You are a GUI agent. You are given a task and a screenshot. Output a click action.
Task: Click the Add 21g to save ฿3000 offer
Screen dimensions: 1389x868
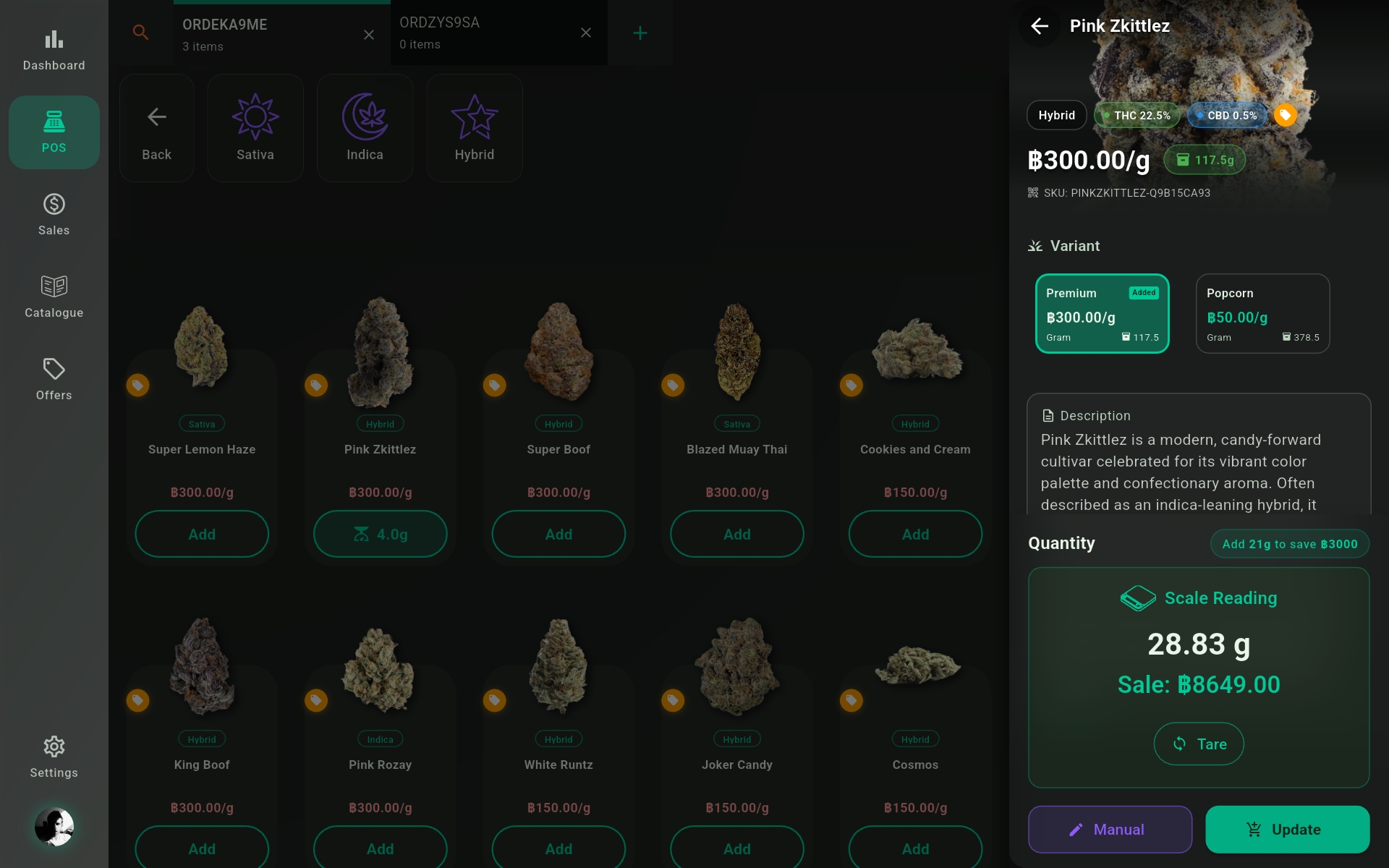(x=1289, y=543)
